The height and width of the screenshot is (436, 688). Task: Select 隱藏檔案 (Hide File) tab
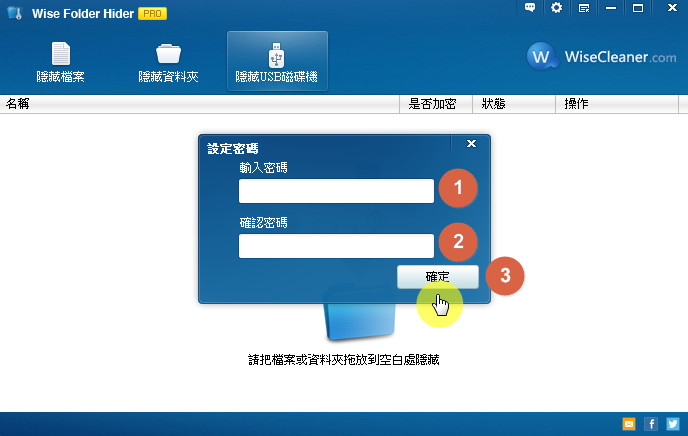tap(61, 62)
